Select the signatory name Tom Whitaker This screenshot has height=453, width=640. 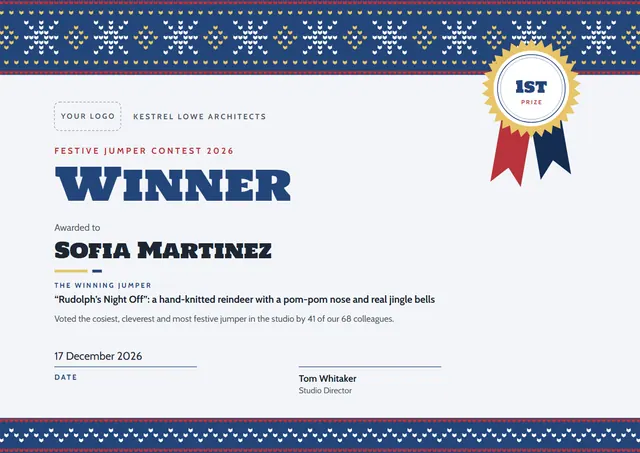(327, 379)
